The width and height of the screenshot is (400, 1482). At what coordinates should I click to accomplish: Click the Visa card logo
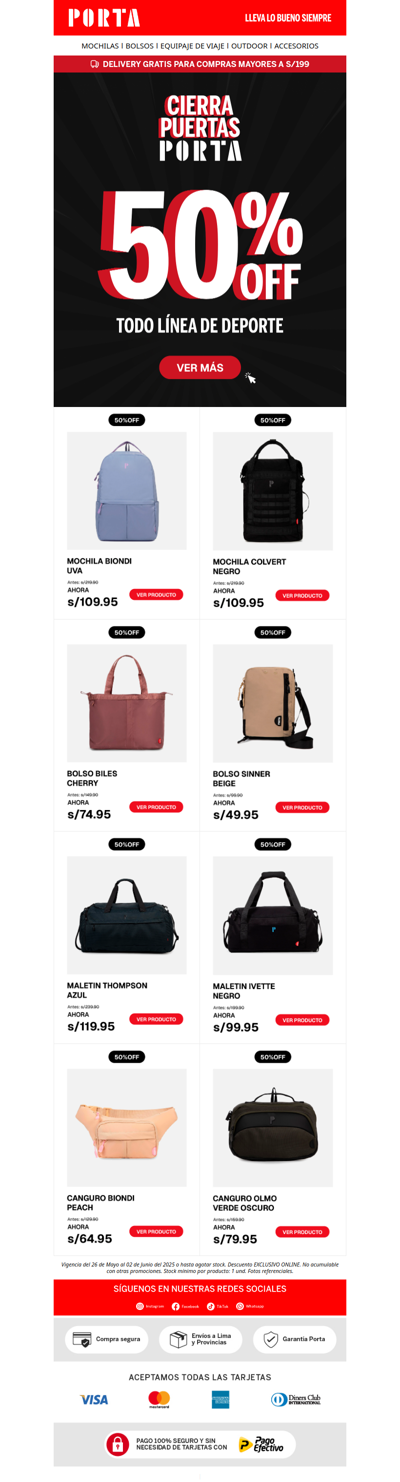pyautogui.click(x=94, y=1399)
